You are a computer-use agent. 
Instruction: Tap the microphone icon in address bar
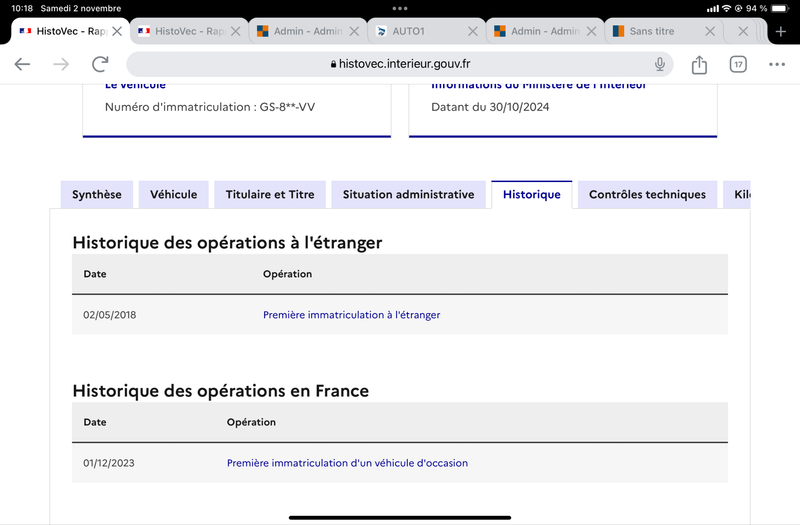(x=660, y=64)
